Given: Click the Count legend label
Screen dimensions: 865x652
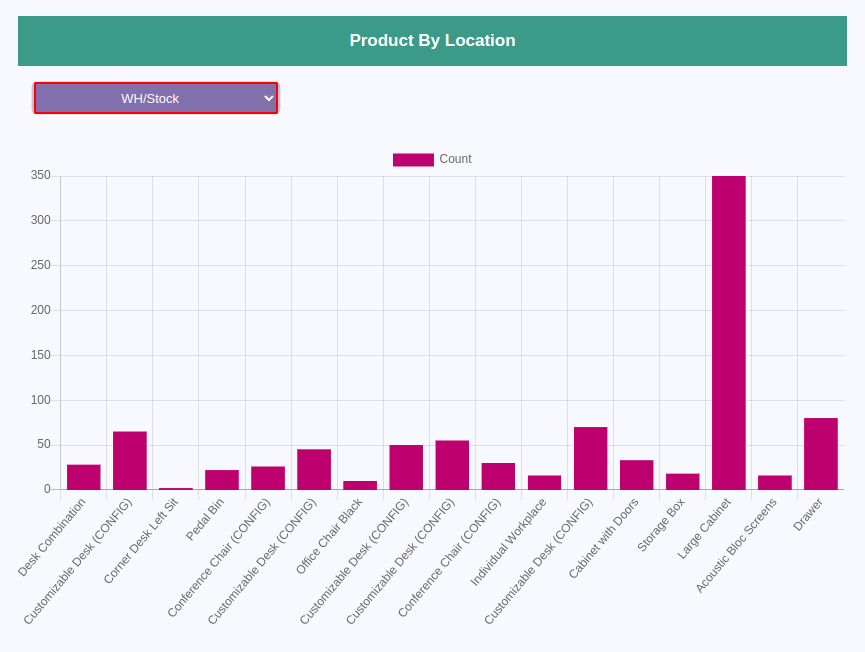Looking at the screenshot, I should tap(455, 159).
